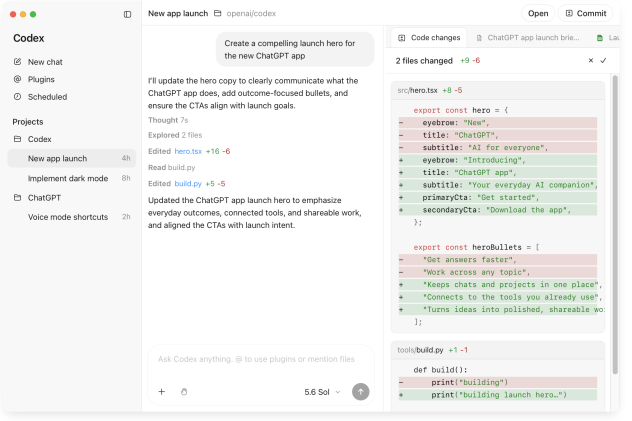
Task: Toggle the sidebar panel icon
Action: pos(127,15)
